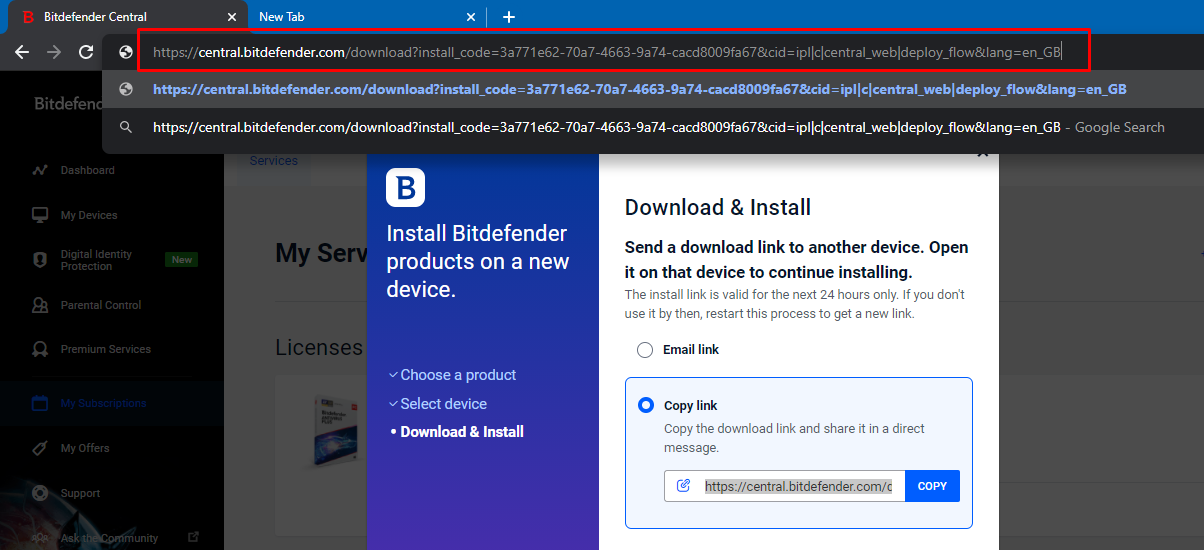Click the My Offers tag icon
1204x550 pixels.
(x=40, y=448)
